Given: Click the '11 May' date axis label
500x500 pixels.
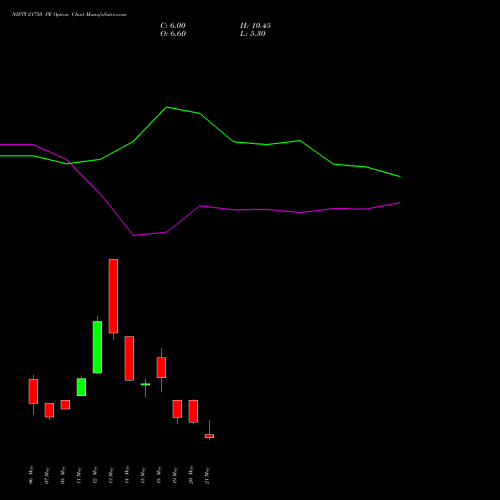Looking at the screenshot, I should (79, 475).
